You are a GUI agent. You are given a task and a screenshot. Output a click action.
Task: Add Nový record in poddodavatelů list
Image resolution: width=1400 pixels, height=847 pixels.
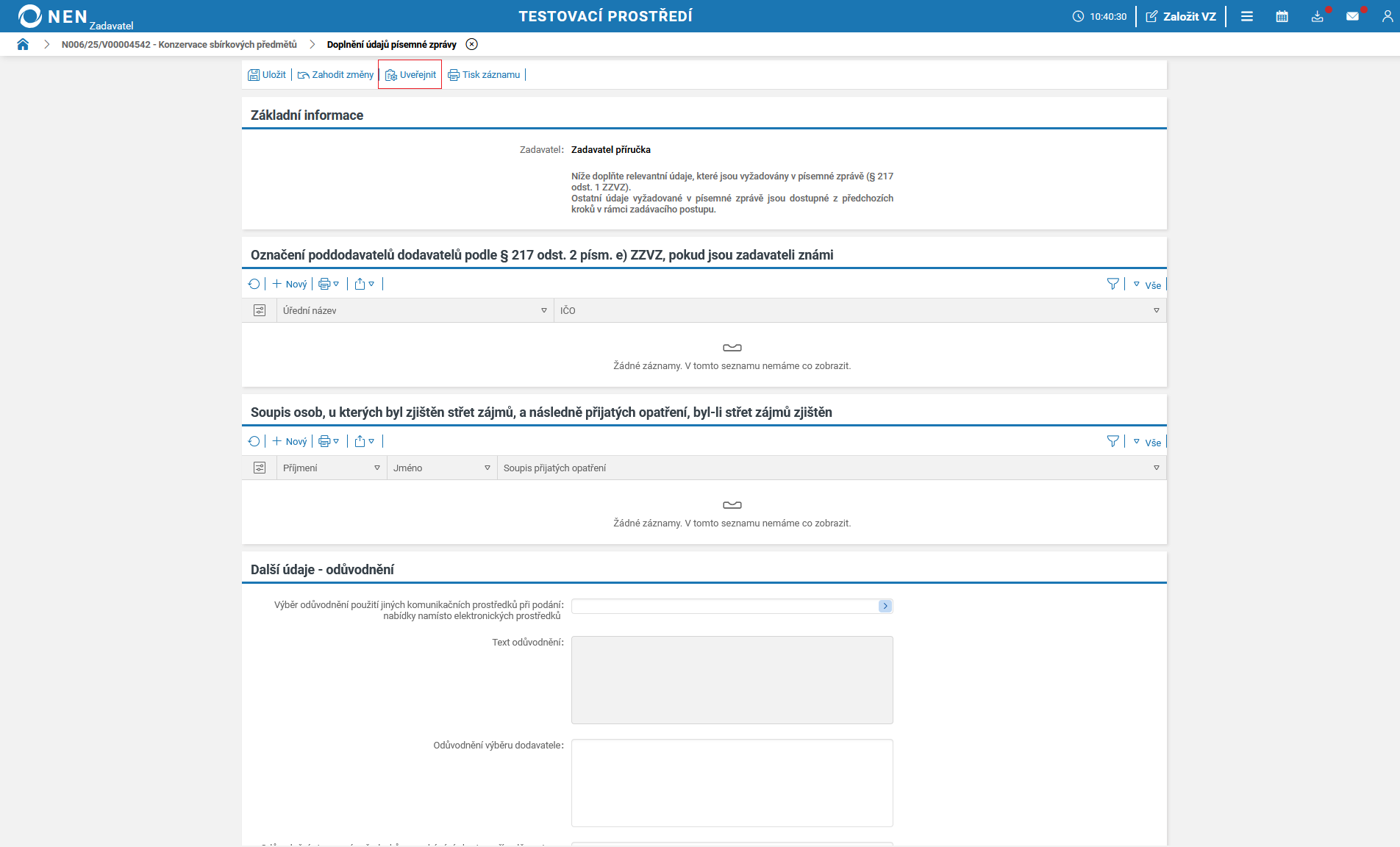pyautogui.click(x=290, y=284)
